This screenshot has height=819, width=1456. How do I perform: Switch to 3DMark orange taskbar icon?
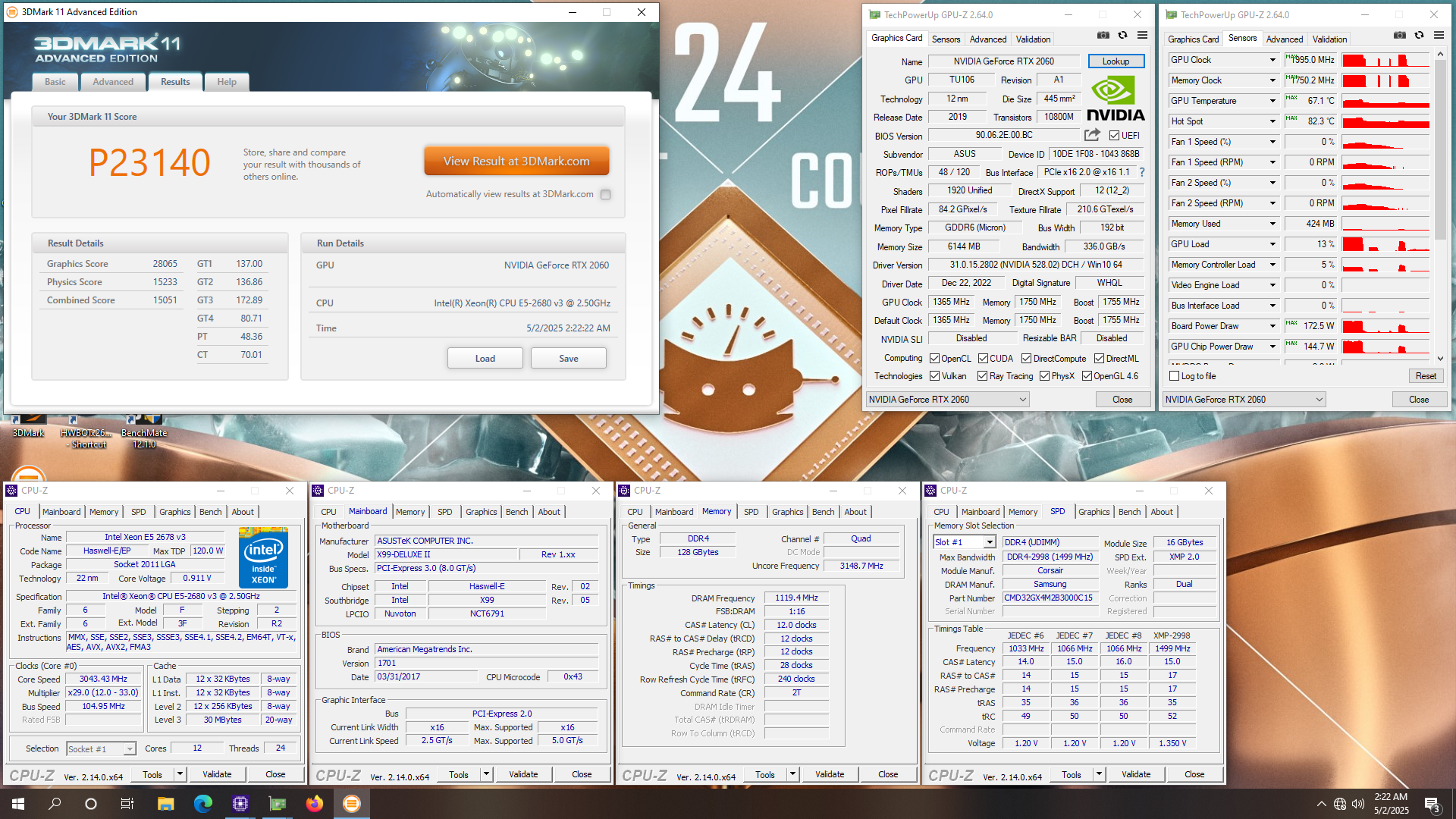coord(352,804)
